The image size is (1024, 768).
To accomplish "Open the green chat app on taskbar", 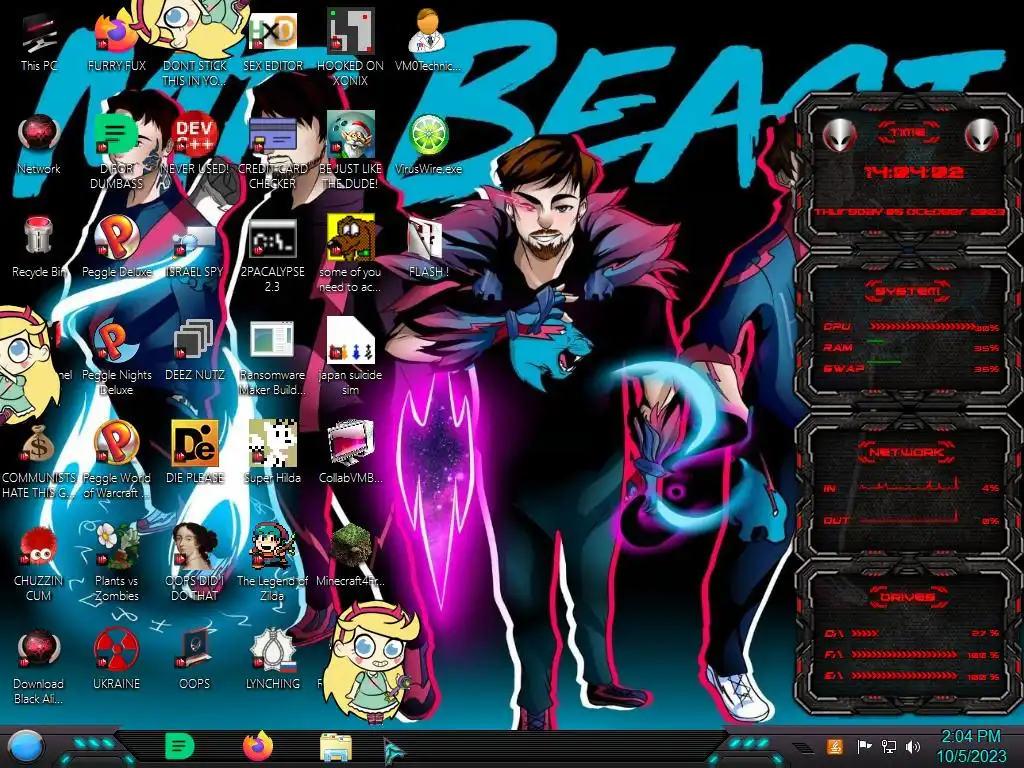I will [179, 746].
